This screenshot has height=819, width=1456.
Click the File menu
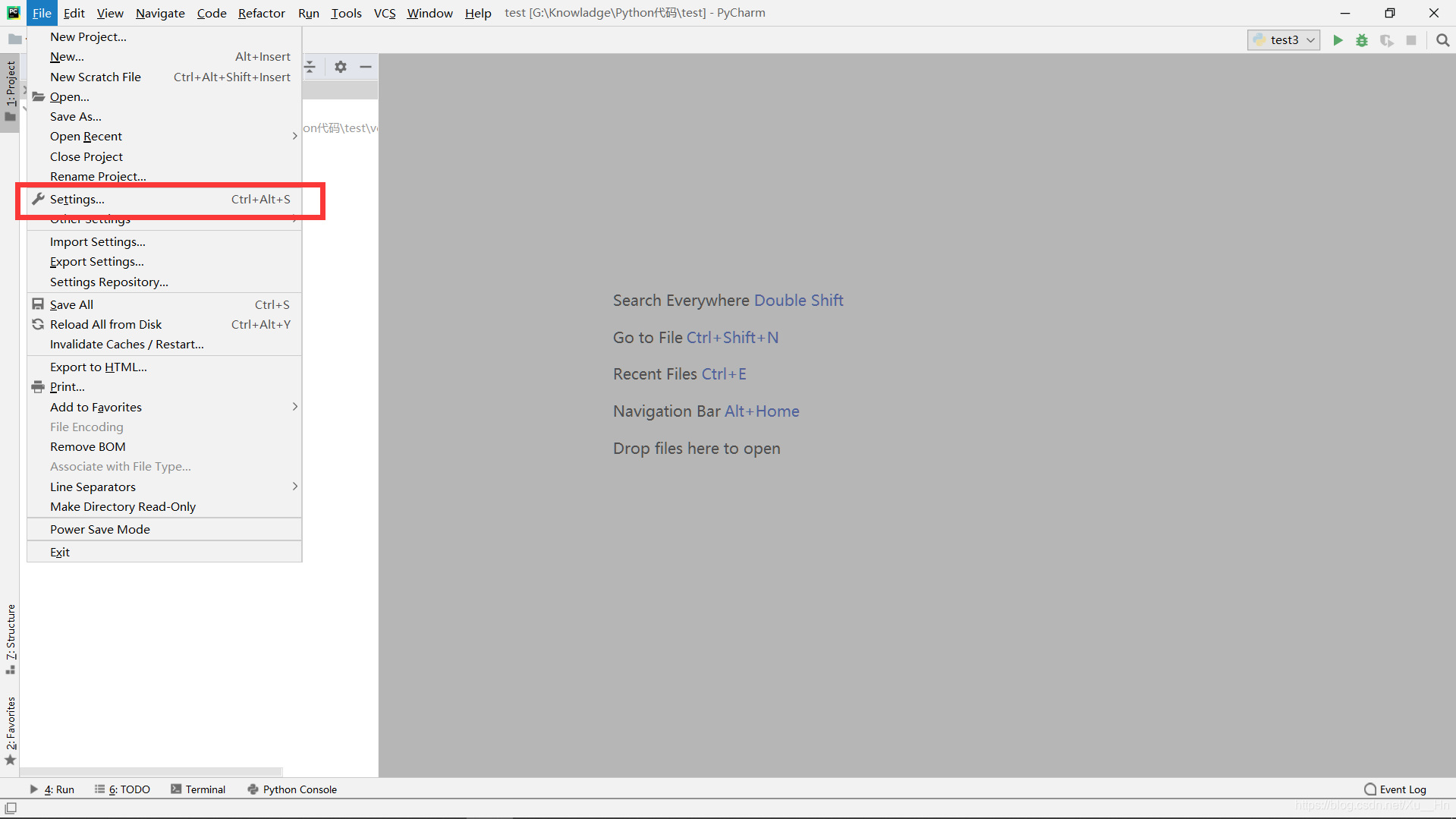(x=42, y=13)
